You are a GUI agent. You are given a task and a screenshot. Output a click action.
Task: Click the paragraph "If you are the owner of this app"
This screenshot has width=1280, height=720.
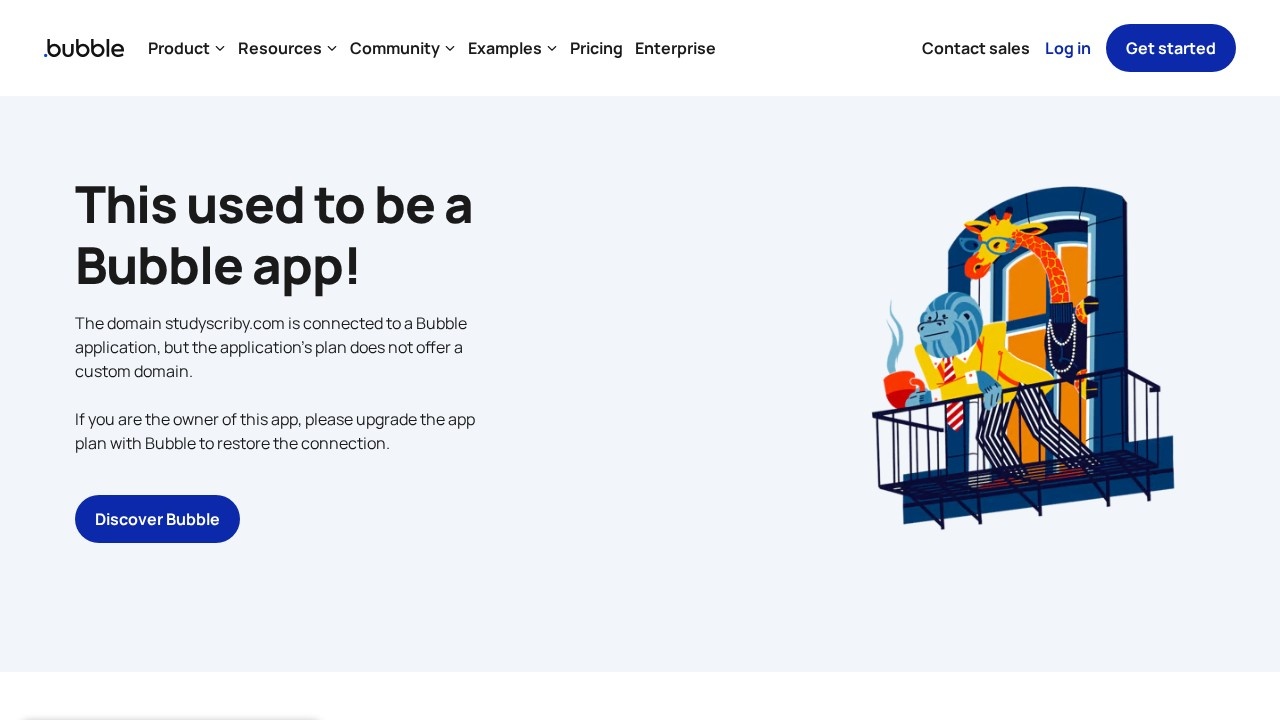click(x=275, y=431)
